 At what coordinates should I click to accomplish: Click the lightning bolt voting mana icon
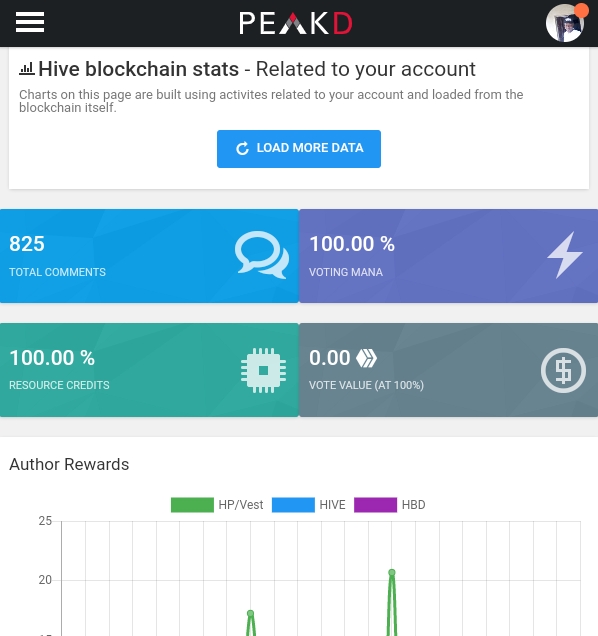pos(565,255)
